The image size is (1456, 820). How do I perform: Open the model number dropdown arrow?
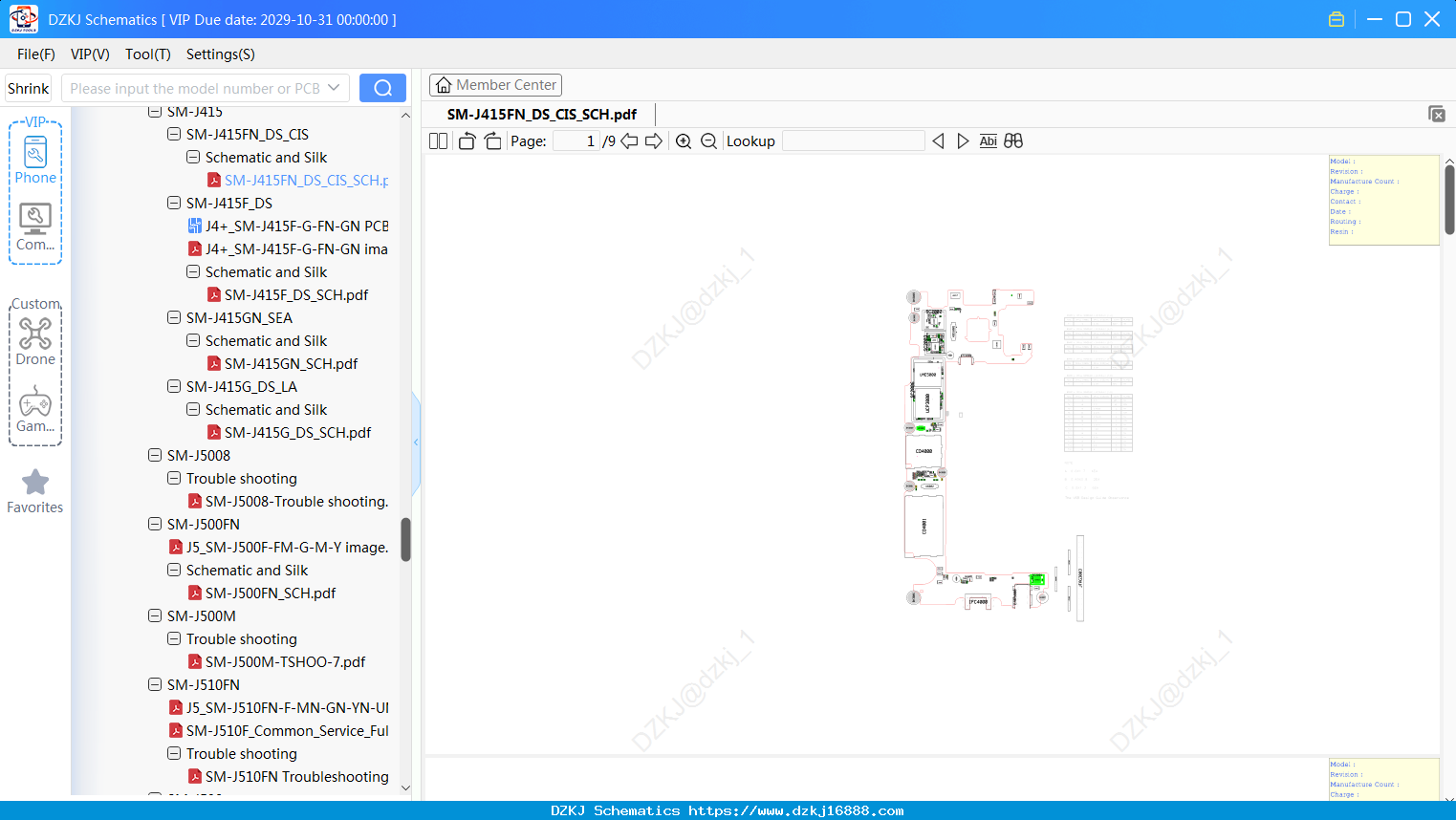click(x=334, y=88)
